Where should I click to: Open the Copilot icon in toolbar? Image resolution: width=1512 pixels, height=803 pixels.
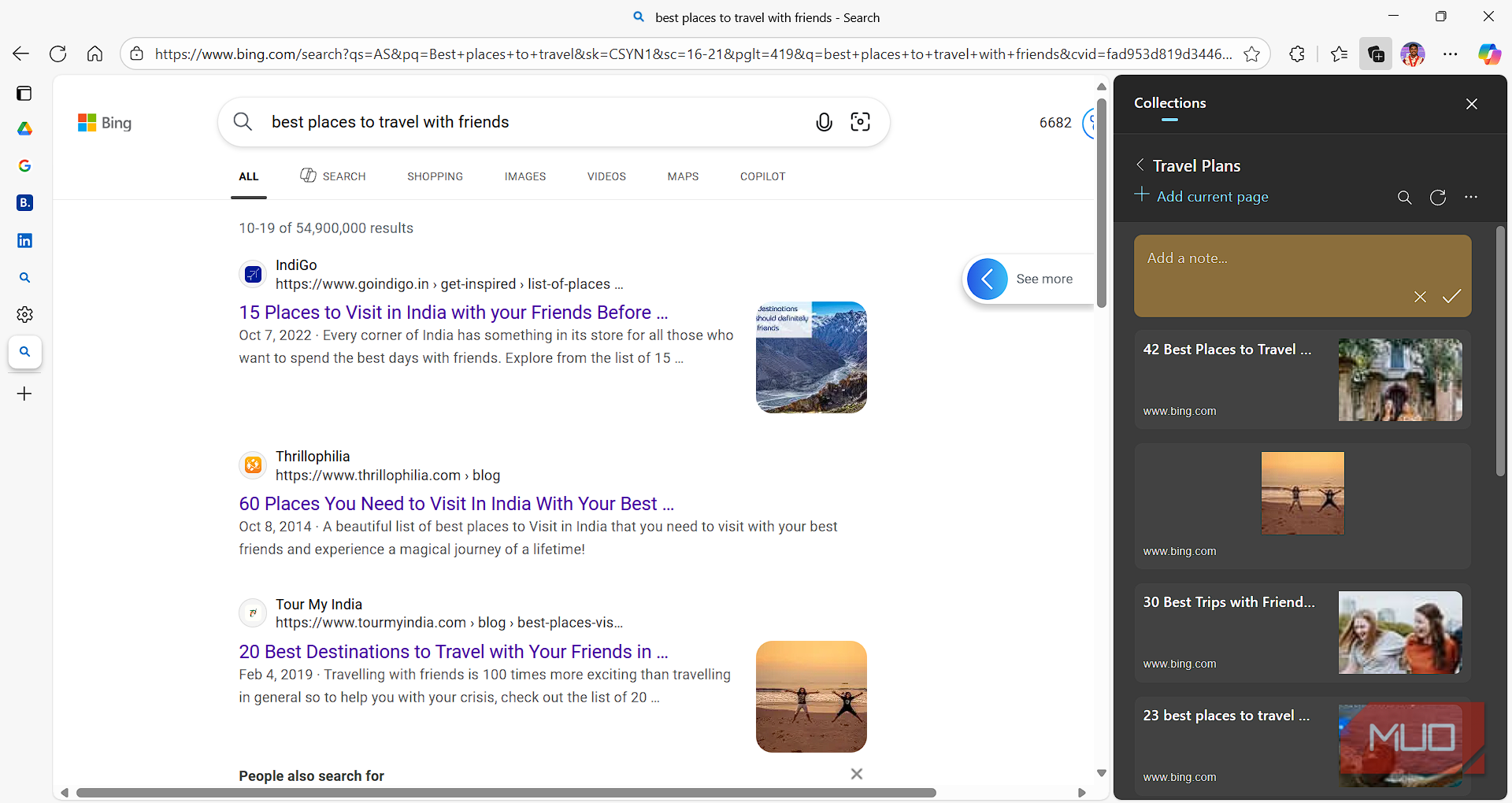pyautogui.click(x=1488, y=54)
